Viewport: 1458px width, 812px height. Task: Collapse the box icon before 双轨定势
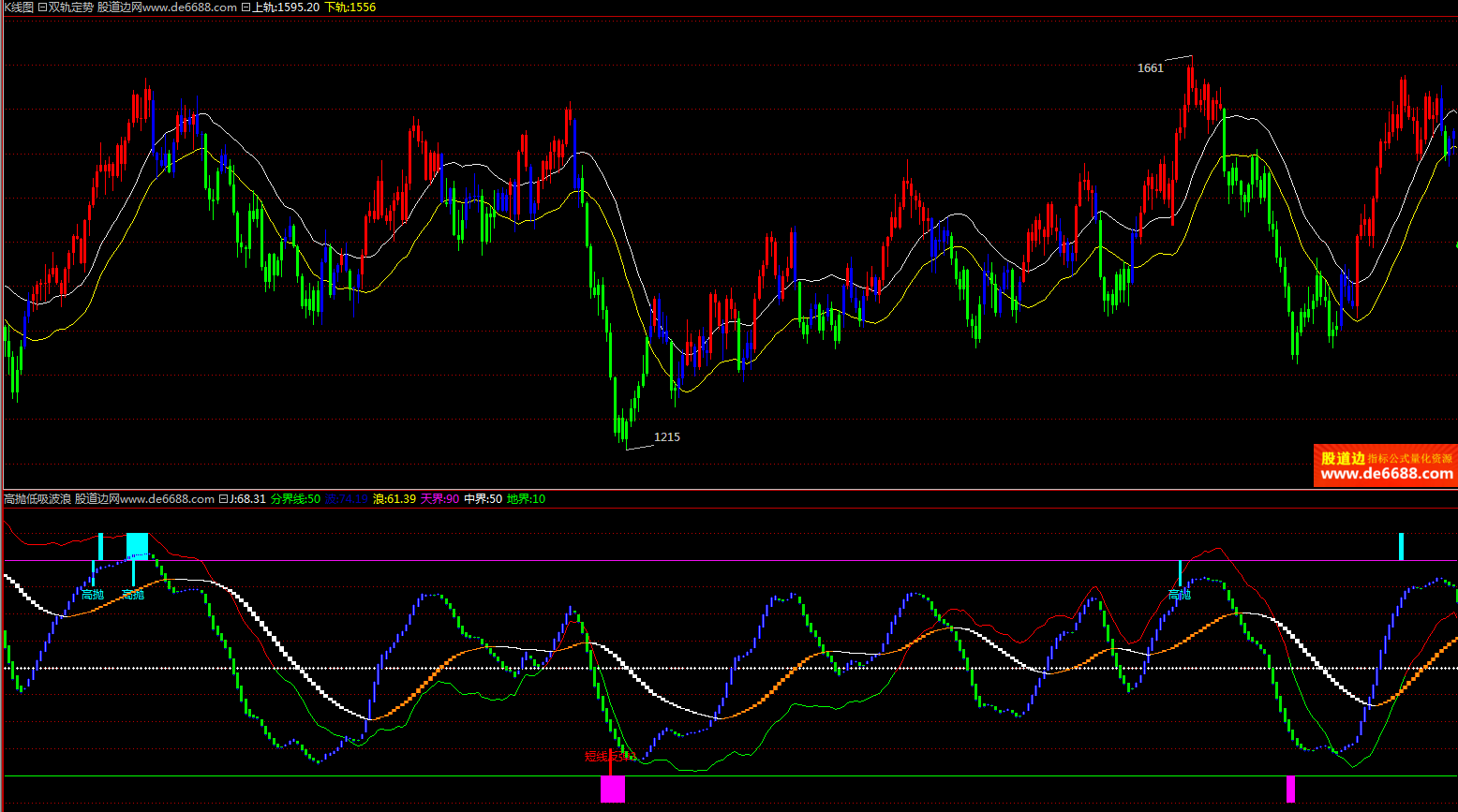pyautogui.click(x=42, y=7)
